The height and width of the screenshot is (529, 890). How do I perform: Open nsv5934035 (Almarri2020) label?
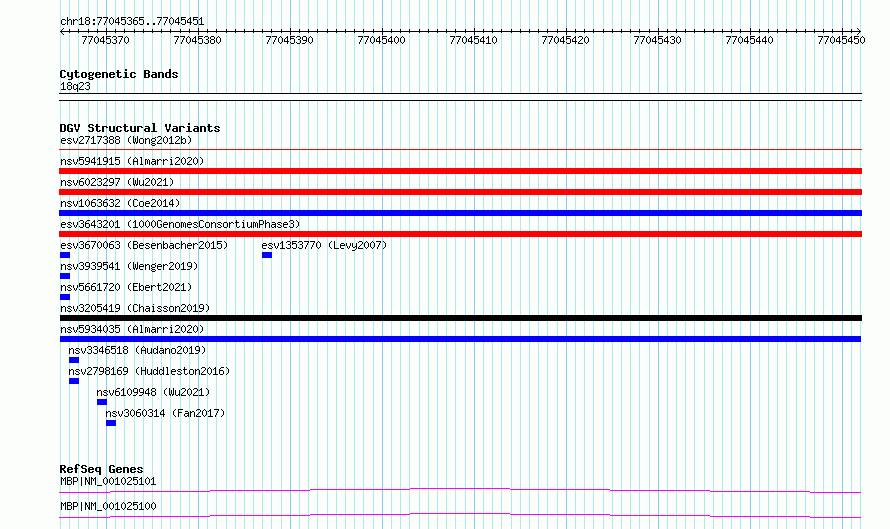(132, 329)
